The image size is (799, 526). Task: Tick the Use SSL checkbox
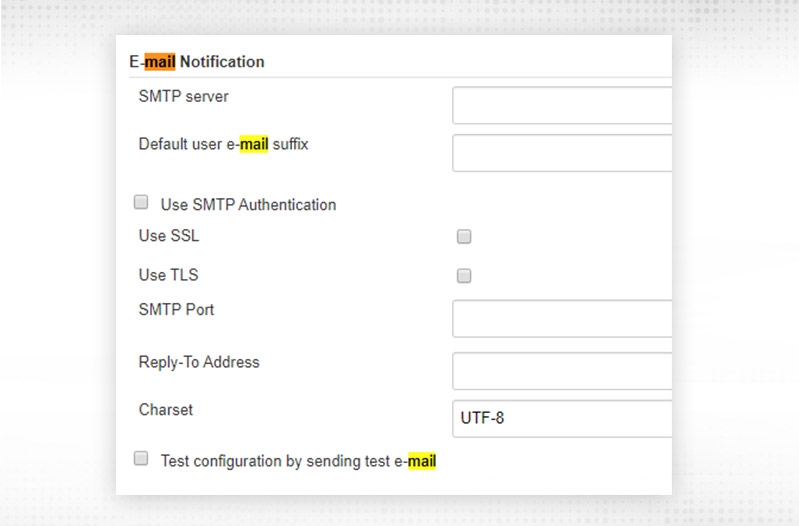pyautogui.click(x=464, y=237)
